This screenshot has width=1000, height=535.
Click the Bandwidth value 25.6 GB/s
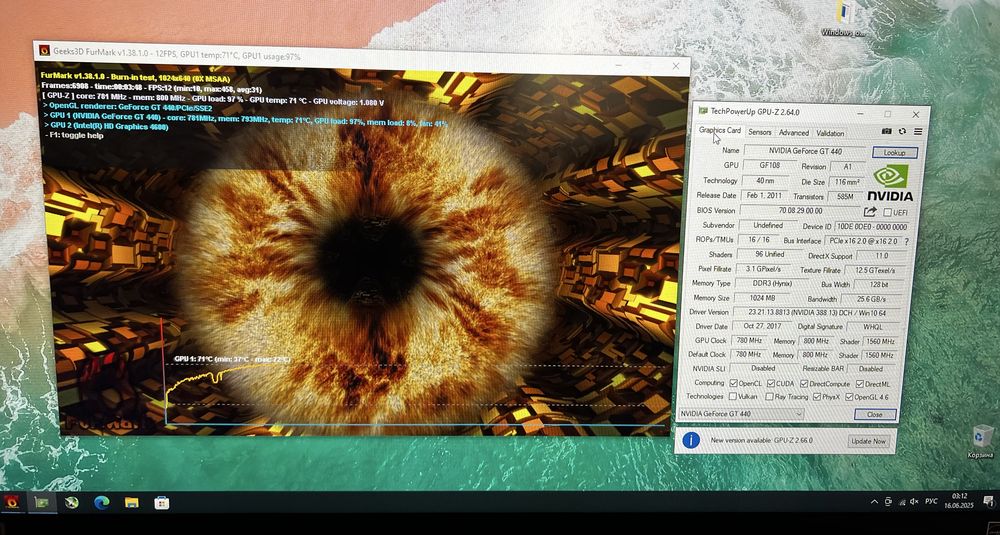[872, 299]
